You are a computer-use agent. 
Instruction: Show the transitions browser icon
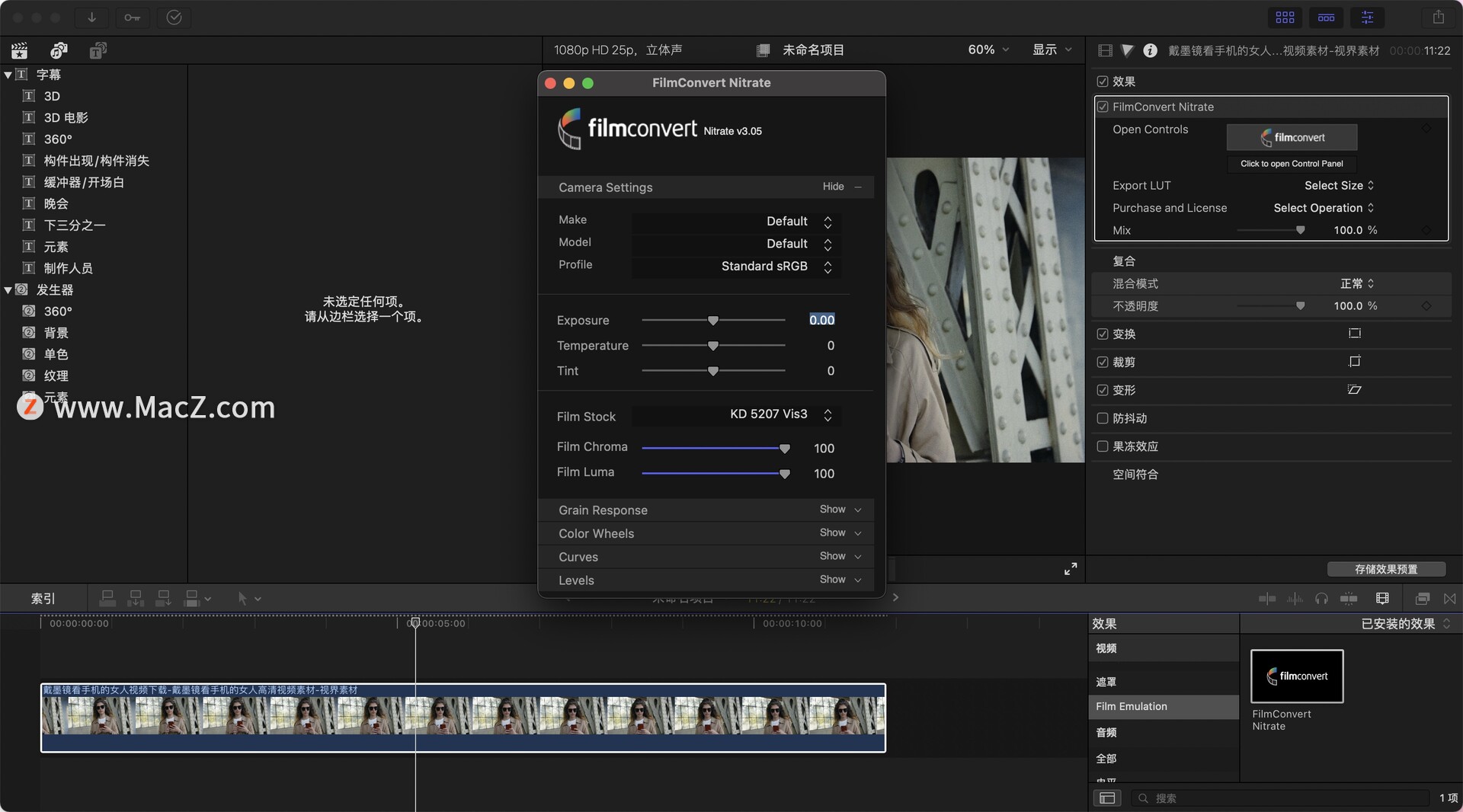pyautogui.click(x=1450, y=599)
